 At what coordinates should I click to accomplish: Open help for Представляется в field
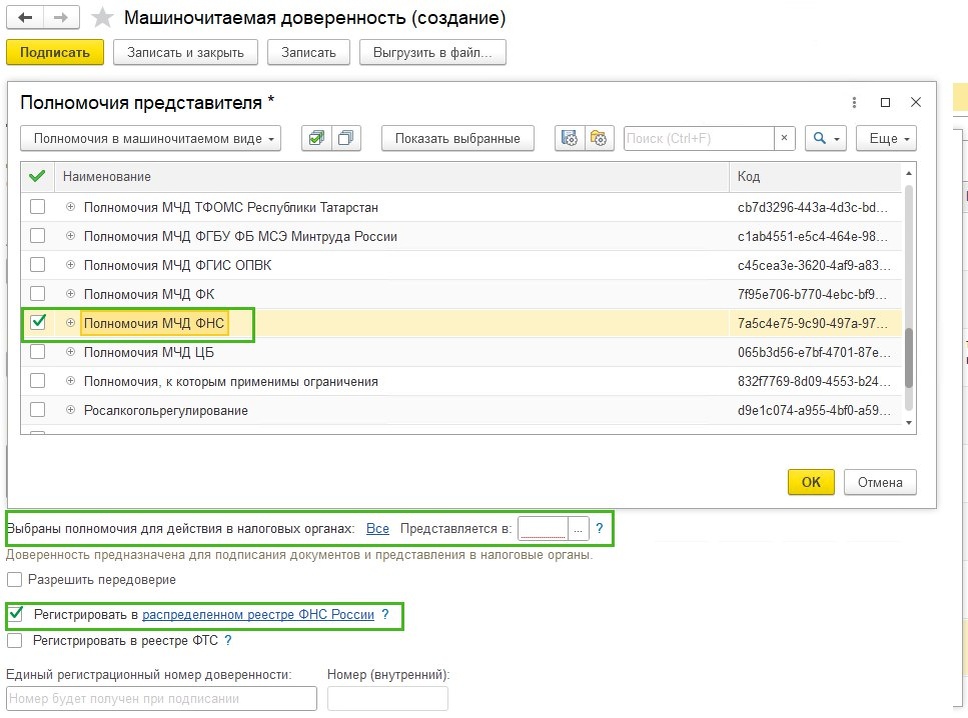click(599, 528)
